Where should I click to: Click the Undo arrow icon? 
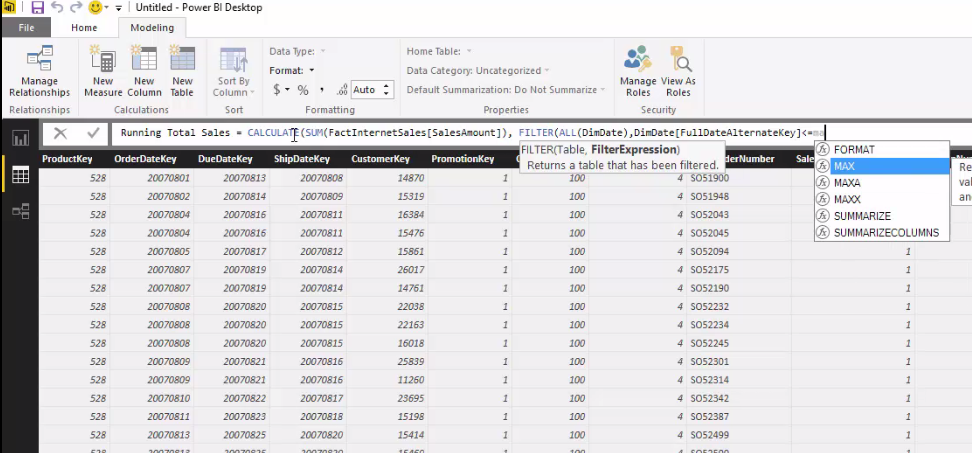pos(57,7)
